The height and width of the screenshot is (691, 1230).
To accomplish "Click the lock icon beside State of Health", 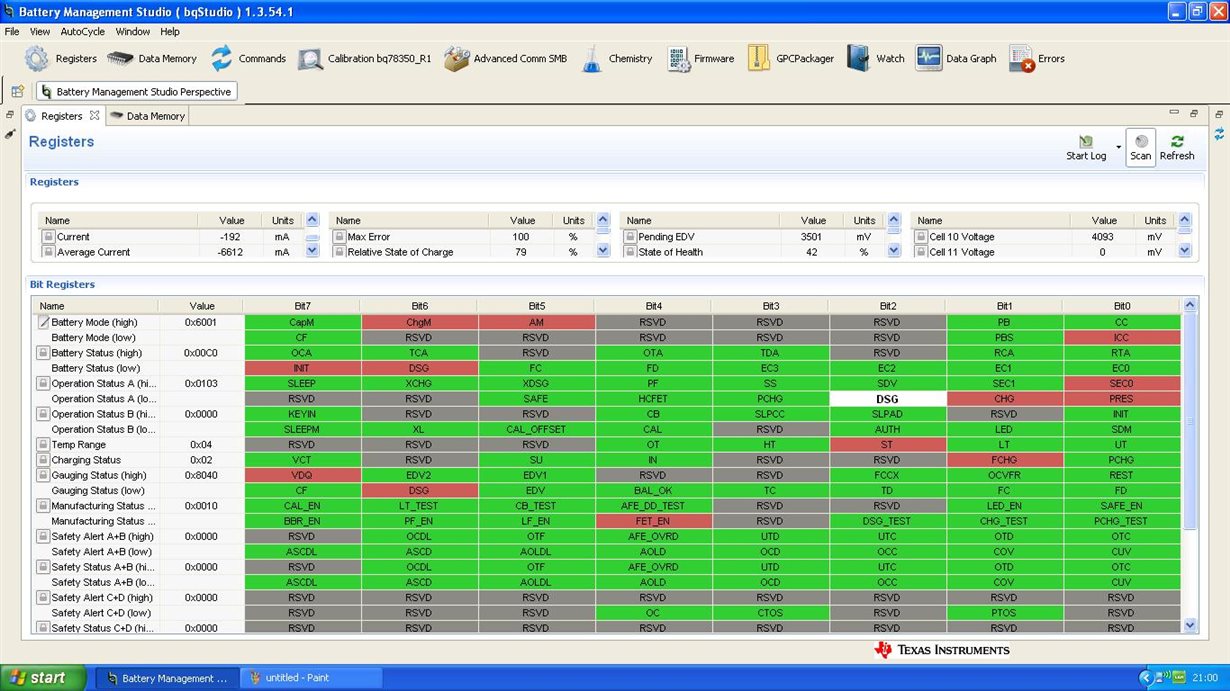I will (x=630, y=252).
